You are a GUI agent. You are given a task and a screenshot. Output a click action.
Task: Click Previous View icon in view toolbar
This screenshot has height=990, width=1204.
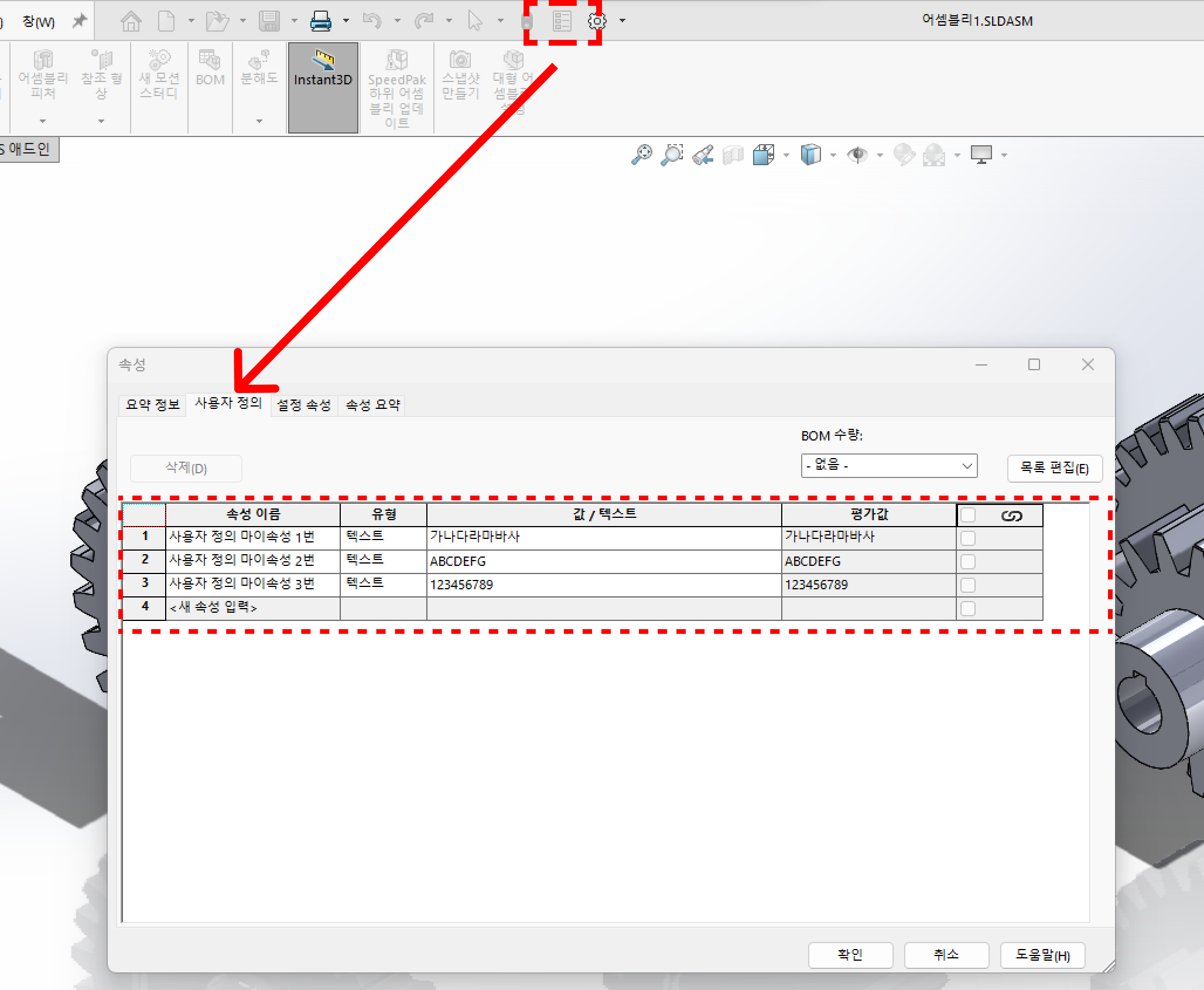coord(703,155)
